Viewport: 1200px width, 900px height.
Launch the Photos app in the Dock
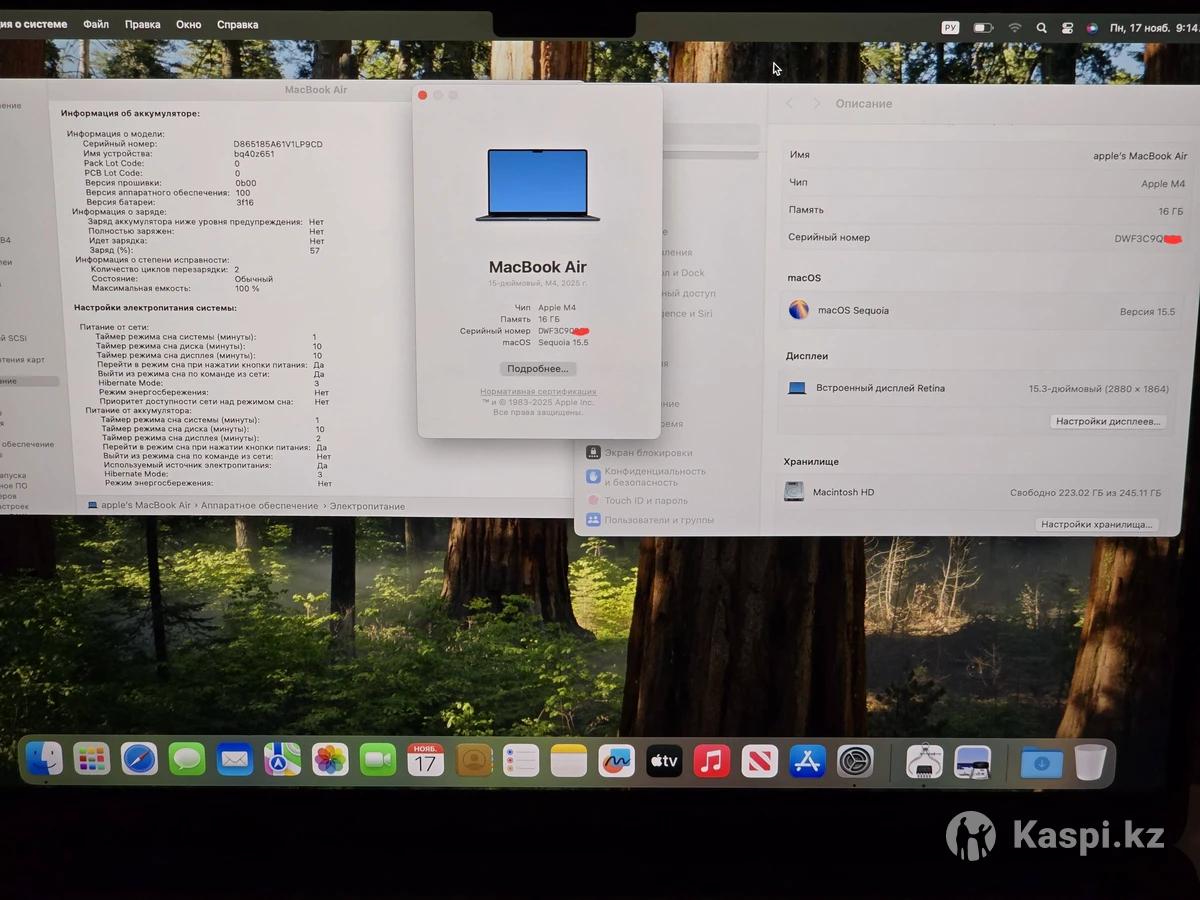click(330, 760)
